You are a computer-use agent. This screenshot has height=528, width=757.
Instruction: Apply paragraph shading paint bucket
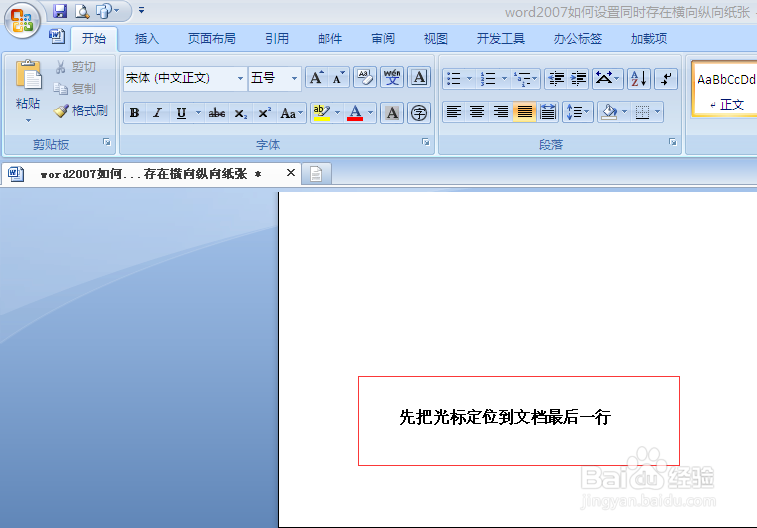609,113
